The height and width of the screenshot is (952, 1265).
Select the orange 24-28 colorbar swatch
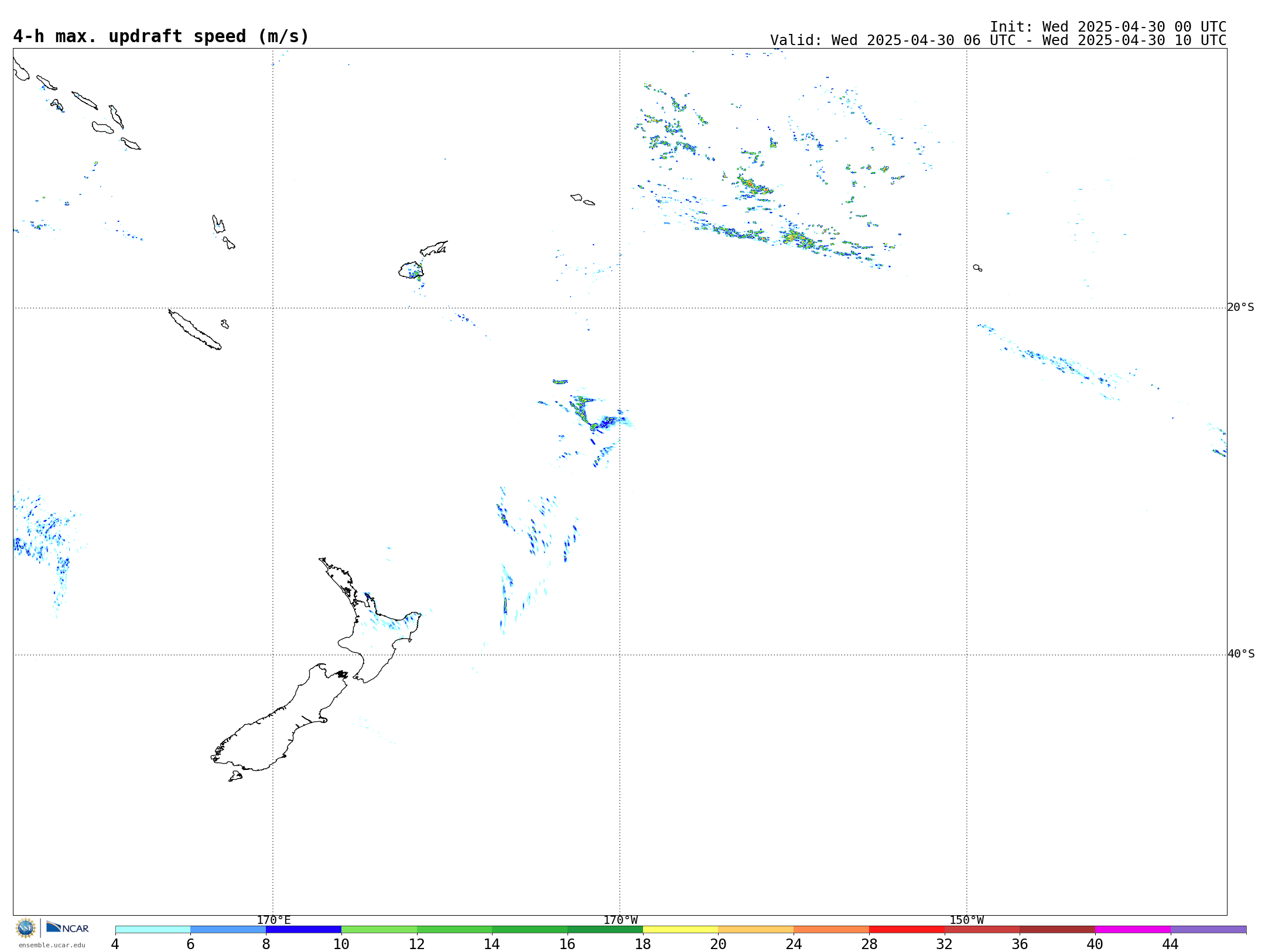pos(832,930)
